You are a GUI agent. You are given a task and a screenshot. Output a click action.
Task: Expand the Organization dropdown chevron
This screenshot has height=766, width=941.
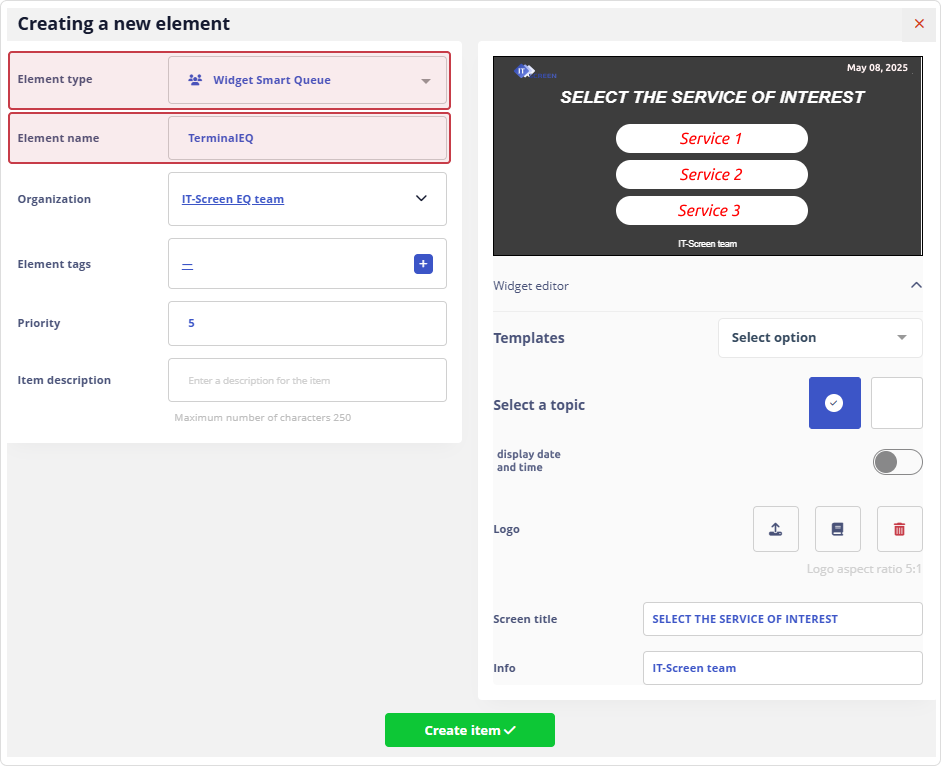[x=421, y=199]
